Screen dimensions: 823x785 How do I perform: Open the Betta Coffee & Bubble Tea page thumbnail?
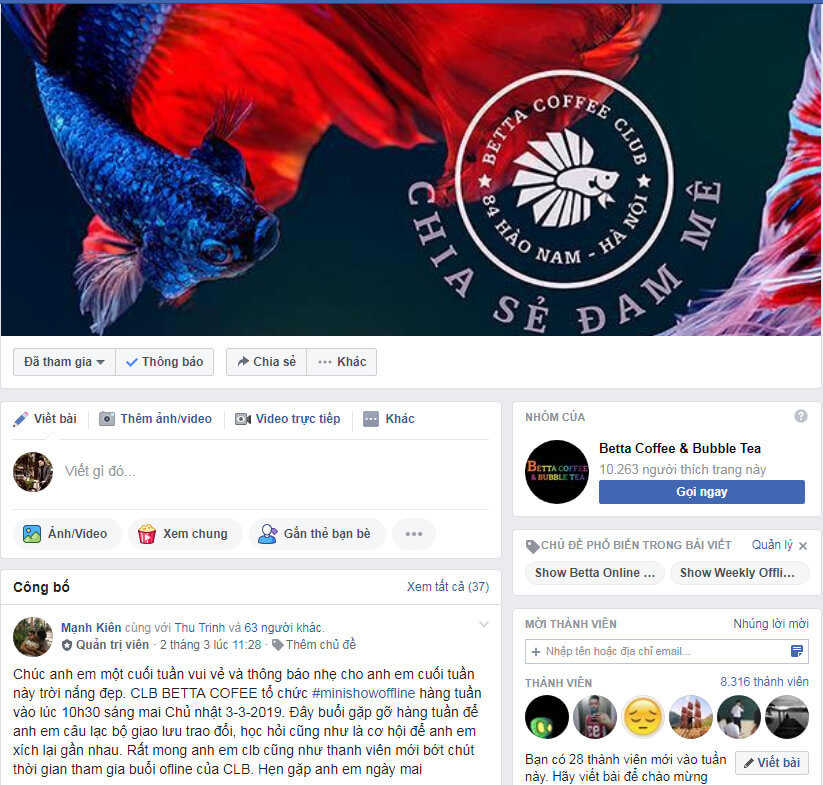pos(557,472)
